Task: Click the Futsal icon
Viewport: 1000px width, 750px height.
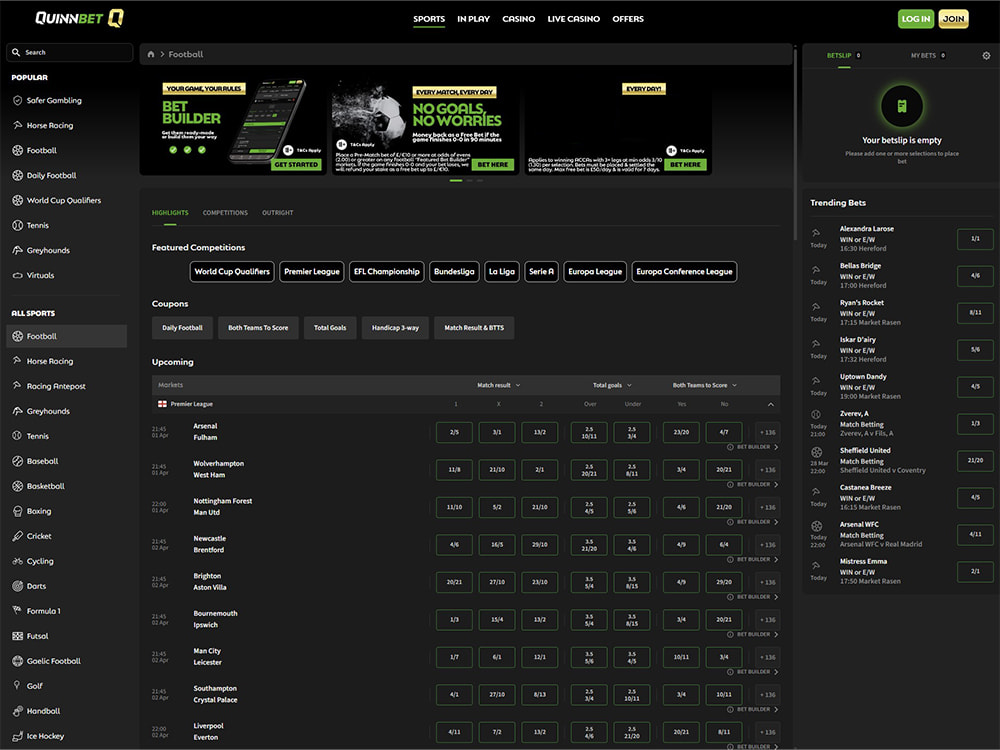Action: click(x=17, y=636)
